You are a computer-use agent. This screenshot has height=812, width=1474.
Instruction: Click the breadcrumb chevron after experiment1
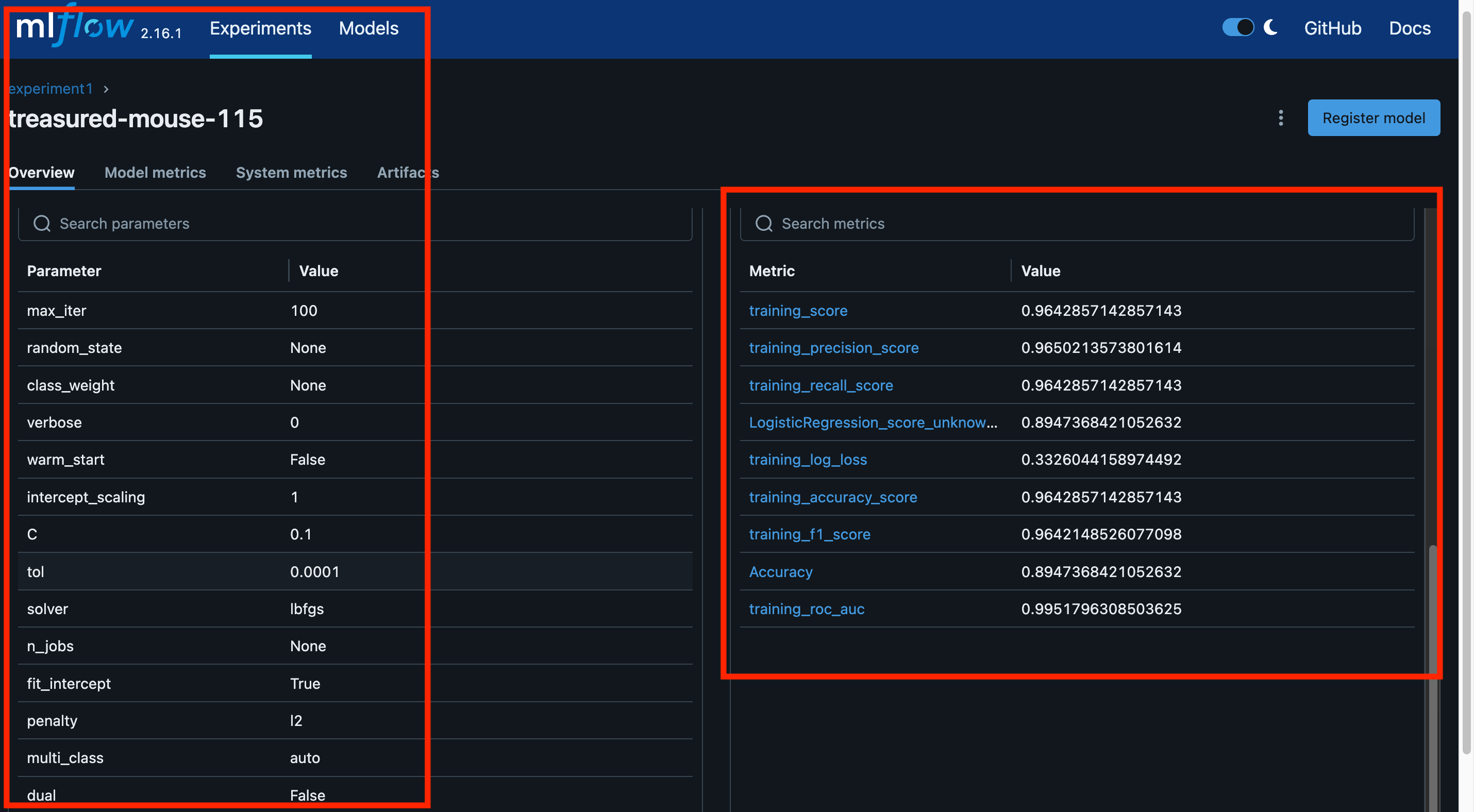coord(106,89)
